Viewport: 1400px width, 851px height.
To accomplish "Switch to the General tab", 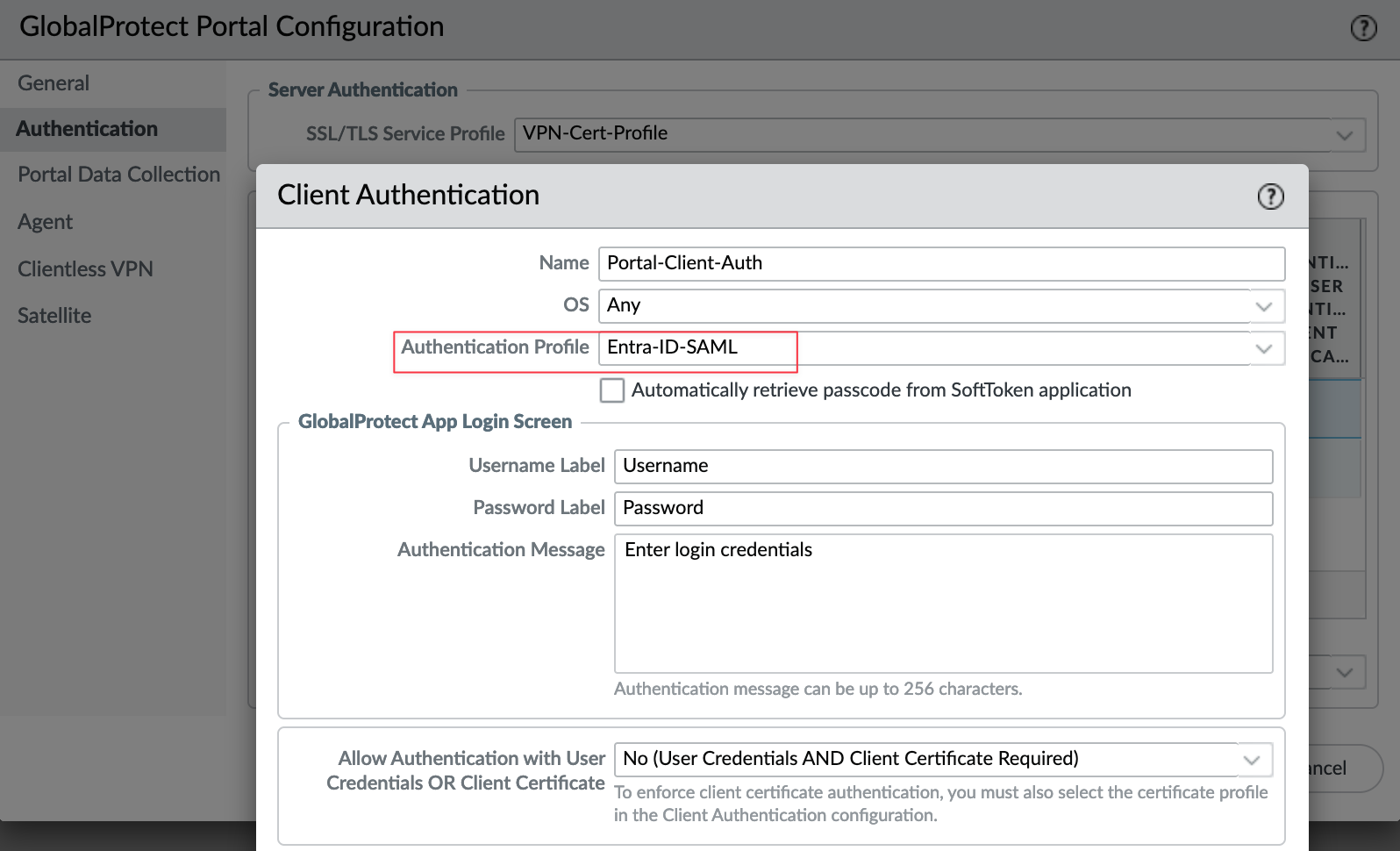I will point(54,83).
